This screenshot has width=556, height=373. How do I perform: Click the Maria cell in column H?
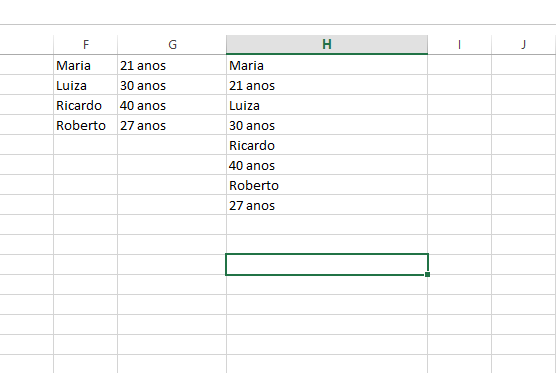click(327, 65)
